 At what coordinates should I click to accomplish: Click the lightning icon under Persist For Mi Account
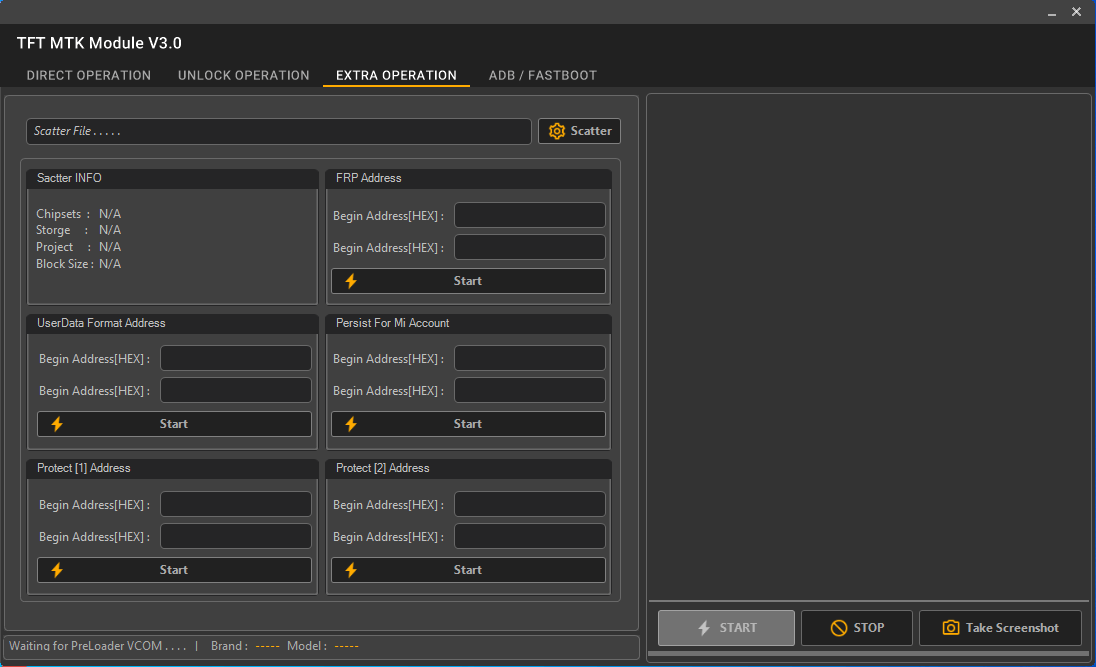(x=351, y=423)
